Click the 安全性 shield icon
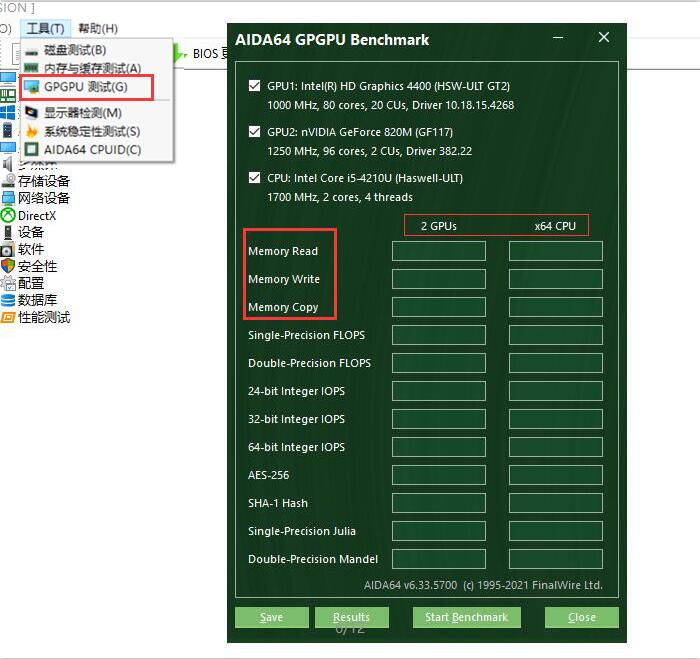700x659 pixels. [x=8, y=266]
